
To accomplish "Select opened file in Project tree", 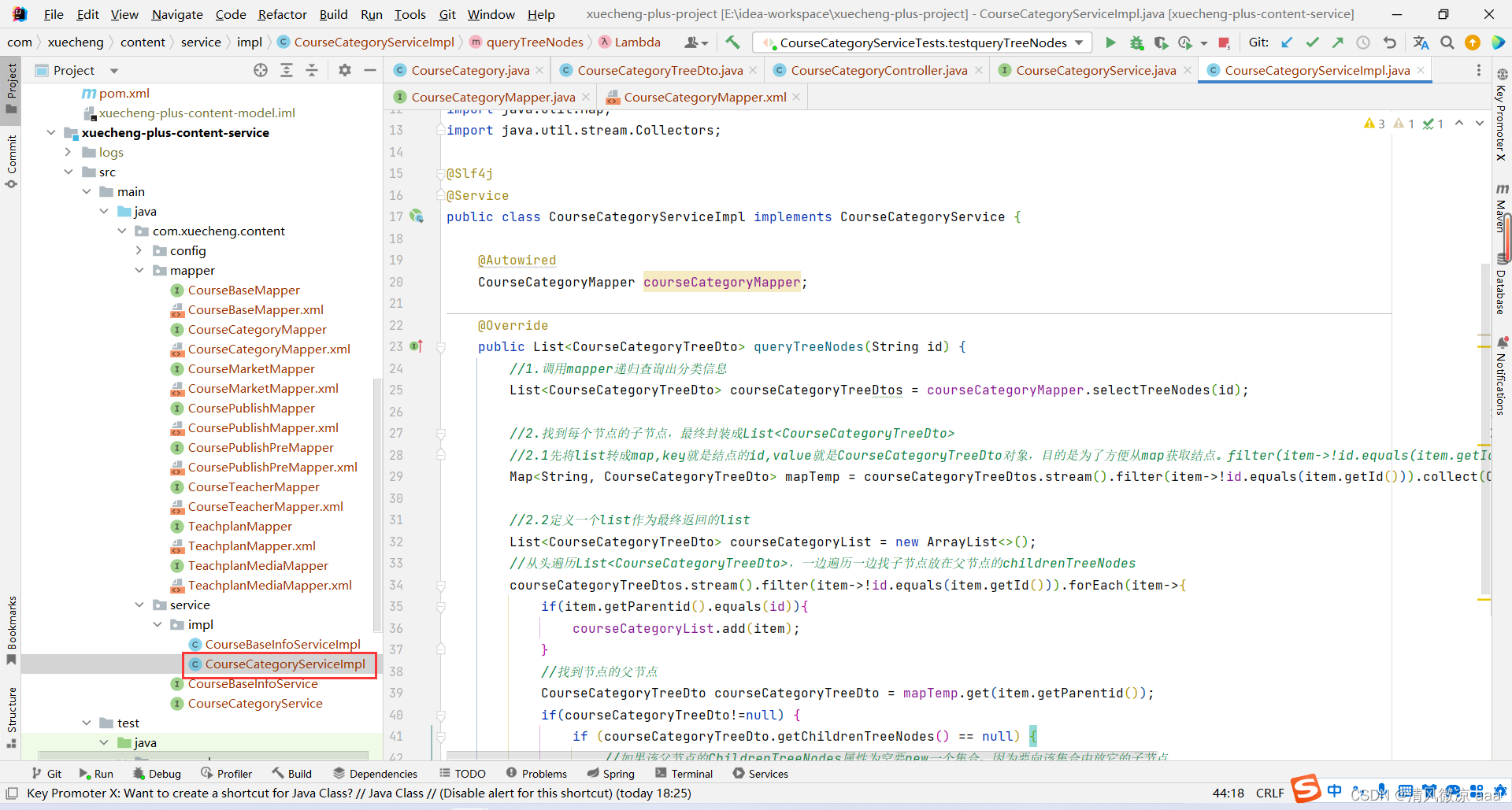I will click(261, 70).
